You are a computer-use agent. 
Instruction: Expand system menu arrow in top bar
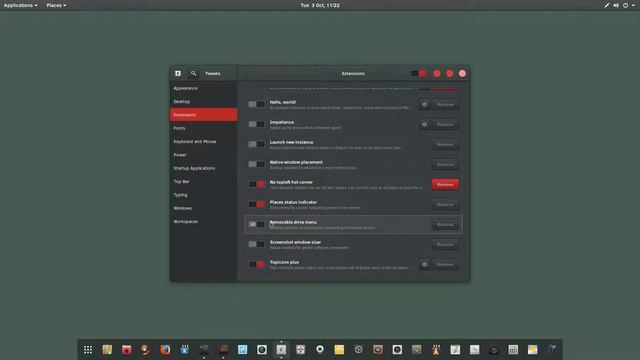(633, 5)
